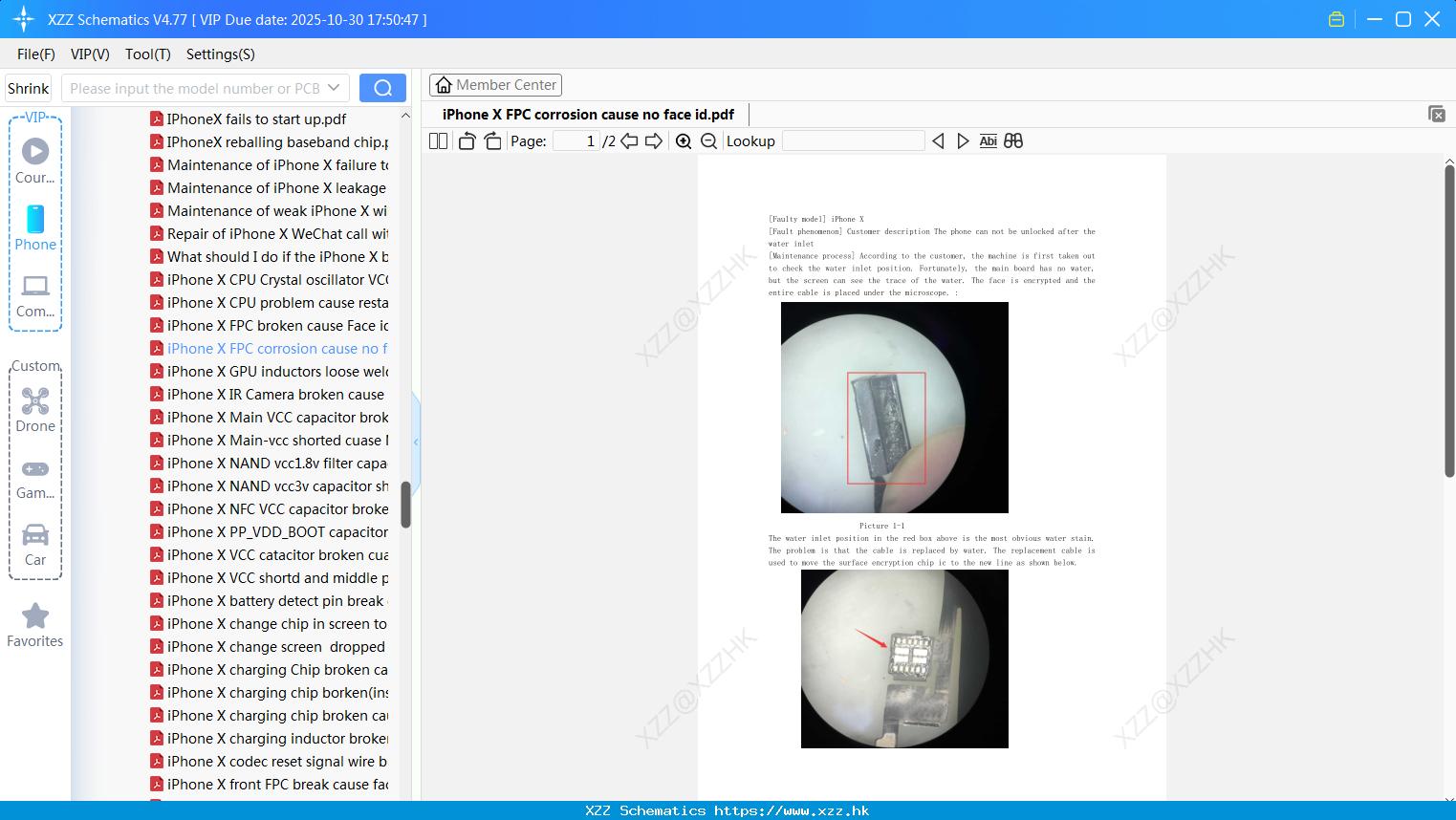
Task: Open the Member Center button
Action: point(495,85)
